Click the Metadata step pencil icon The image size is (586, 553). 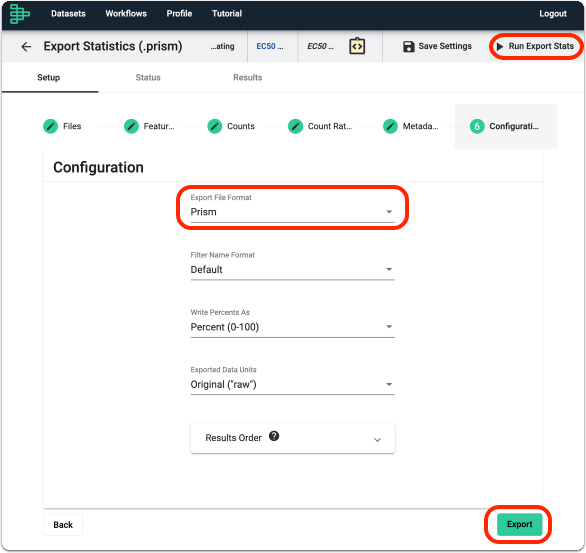click(x=390, y=126)
